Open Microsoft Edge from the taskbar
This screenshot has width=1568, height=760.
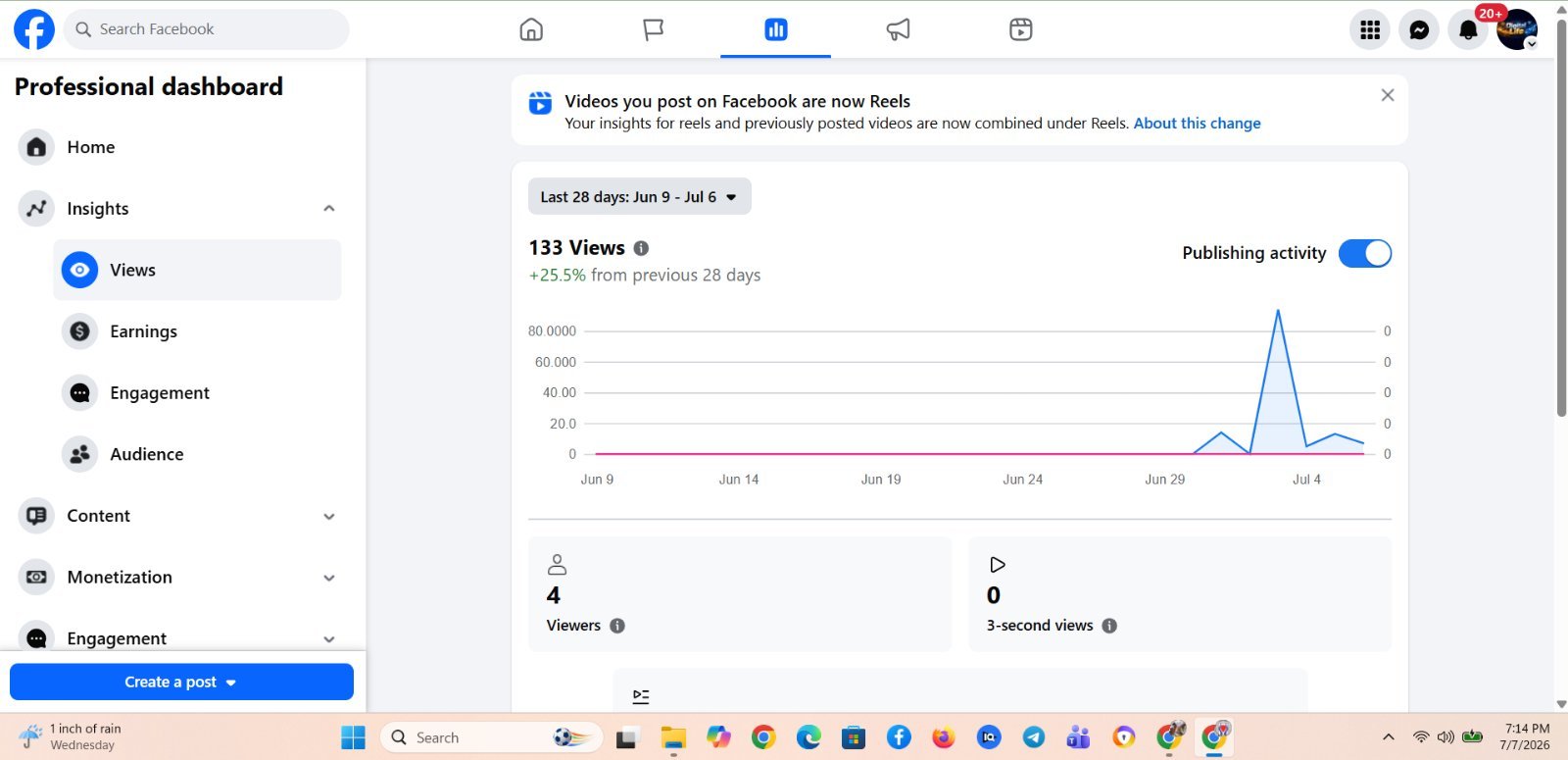[x=808, y=737]
